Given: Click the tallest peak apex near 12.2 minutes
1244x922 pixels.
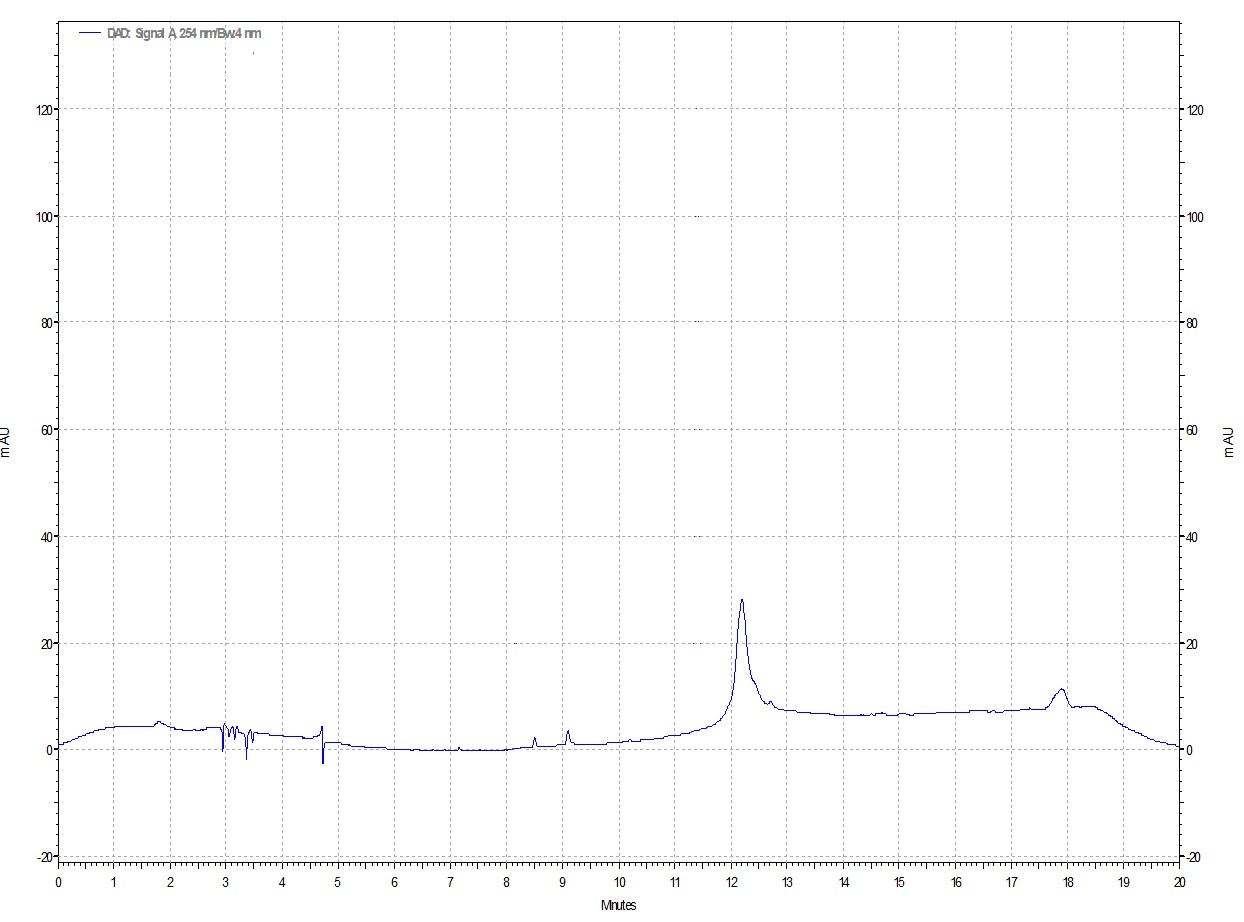Looking at the screenshot, I should tap(741, 600).
